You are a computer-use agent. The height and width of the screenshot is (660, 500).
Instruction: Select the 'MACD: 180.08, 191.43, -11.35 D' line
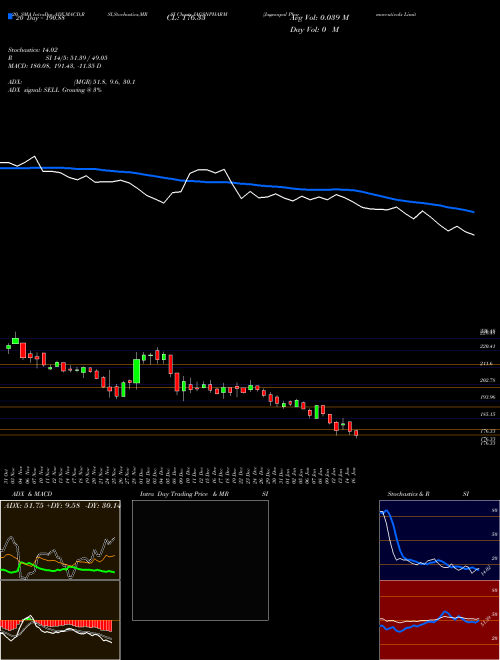coord(55,66)
